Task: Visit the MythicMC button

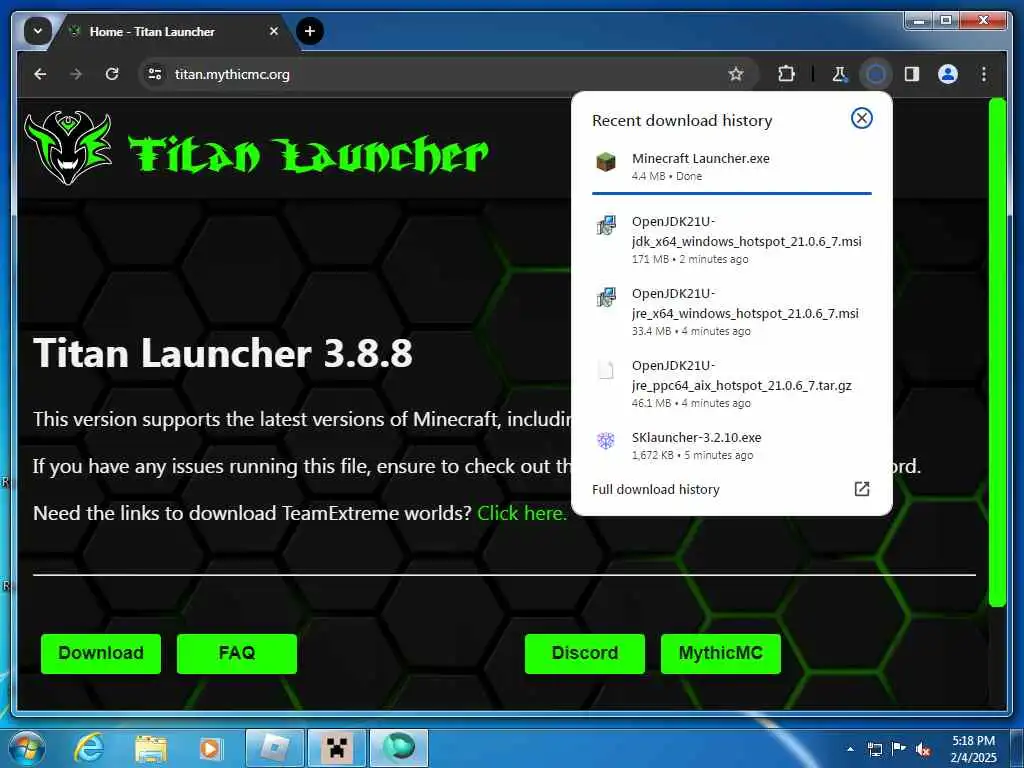Action: click(x=720, y=653)
